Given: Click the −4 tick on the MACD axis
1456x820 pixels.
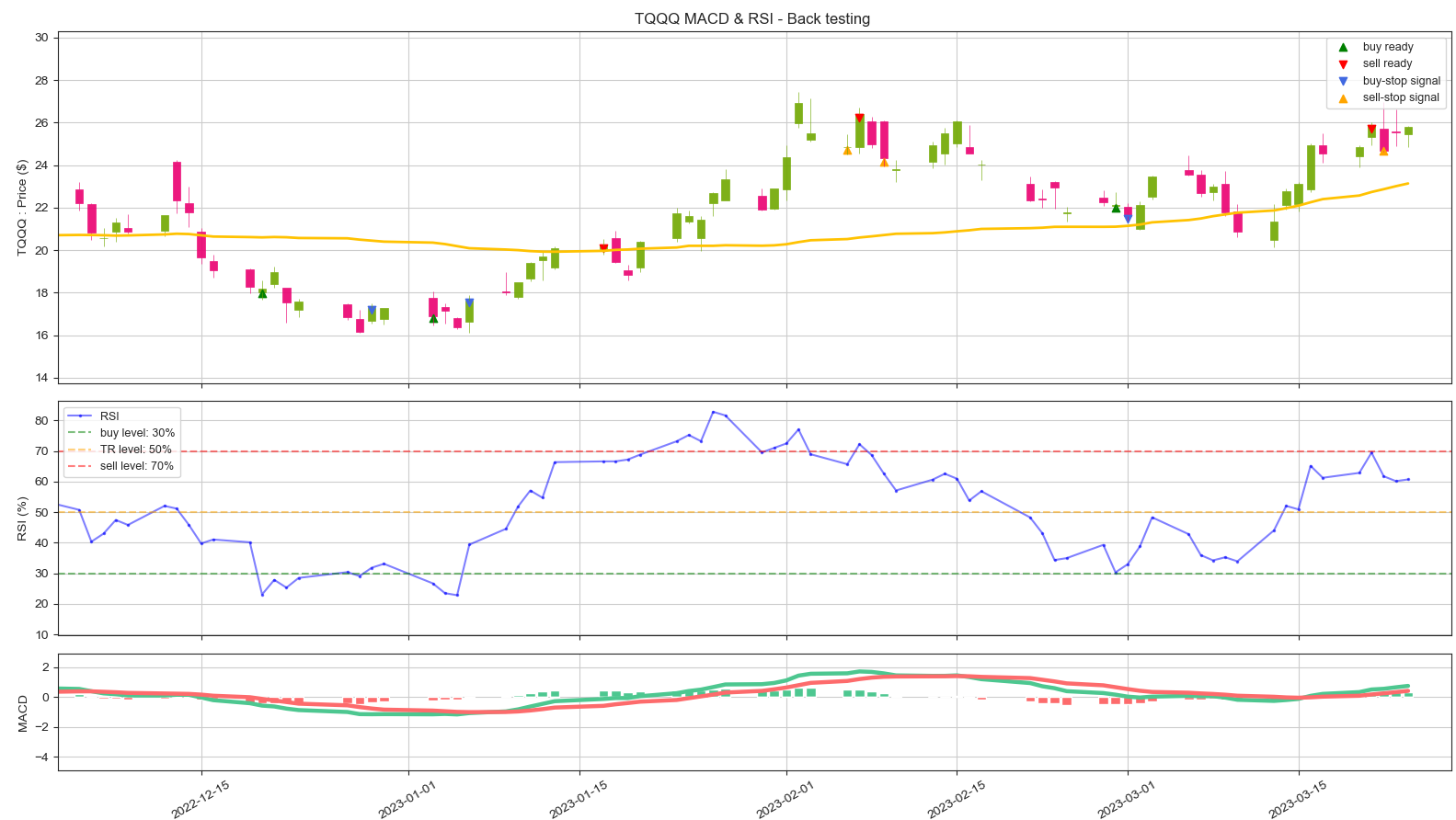Looking at the screenshot, I should pyautogui.click(x=41, y=757).
